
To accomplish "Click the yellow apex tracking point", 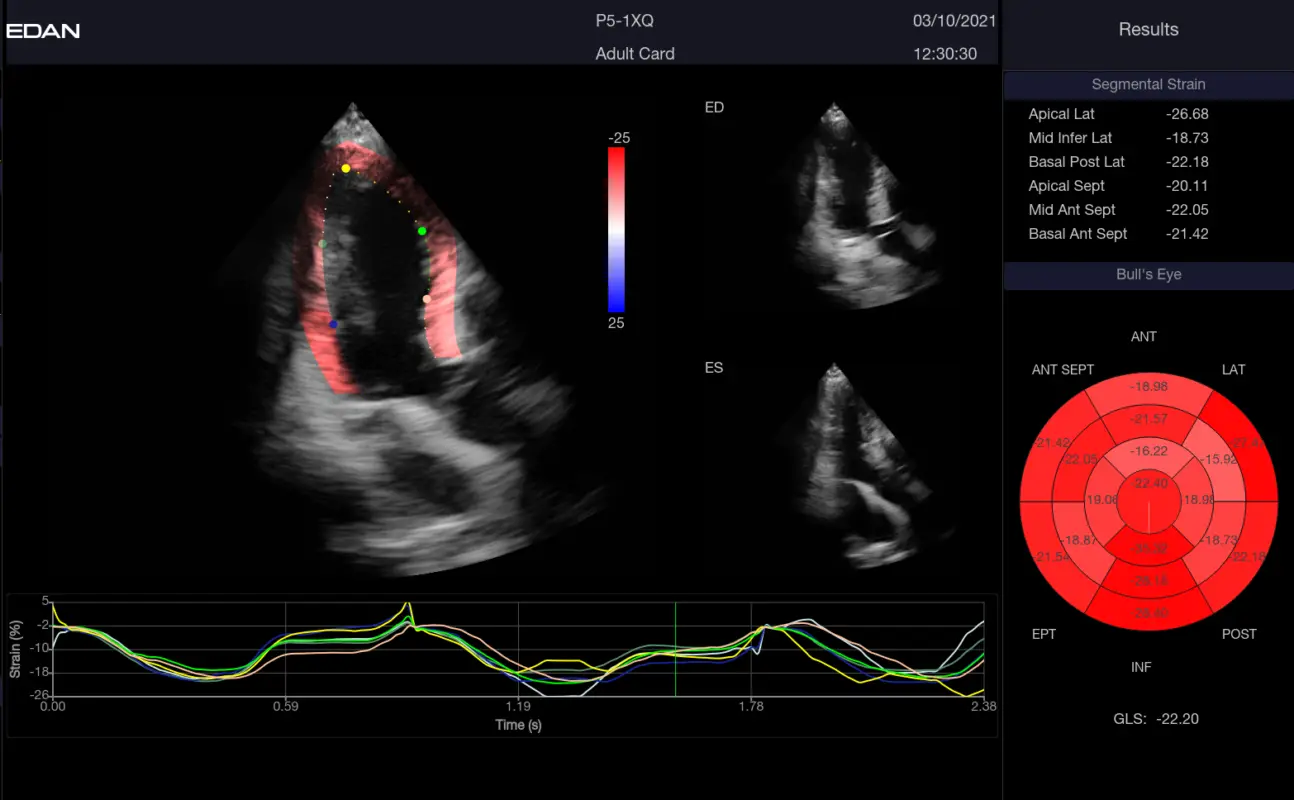I will click(x=346, y=169).
